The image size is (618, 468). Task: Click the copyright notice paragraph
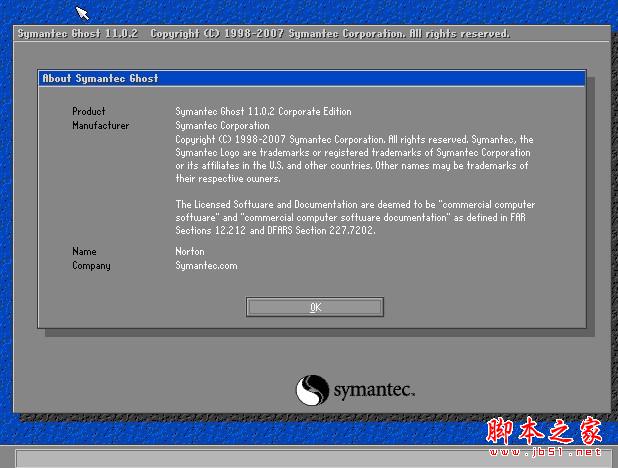(x=354, y=159)
